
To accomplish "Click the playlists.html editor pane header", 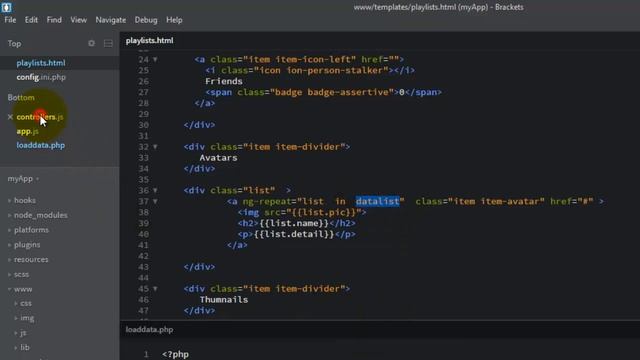I will pyautogui.click(x=149, y=40).
